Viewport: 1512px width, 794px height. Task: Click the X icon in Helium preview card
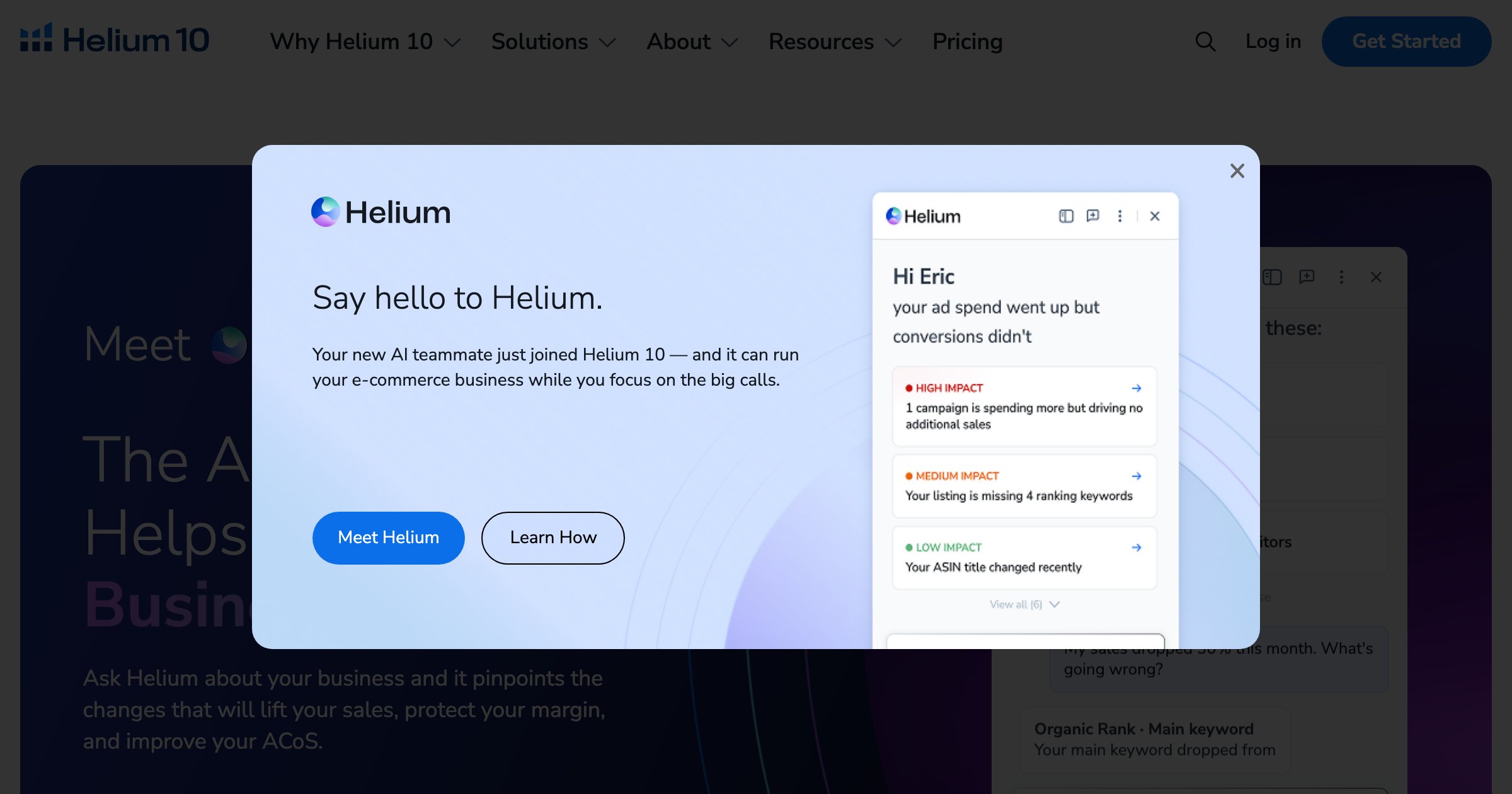click(1155, 216)
